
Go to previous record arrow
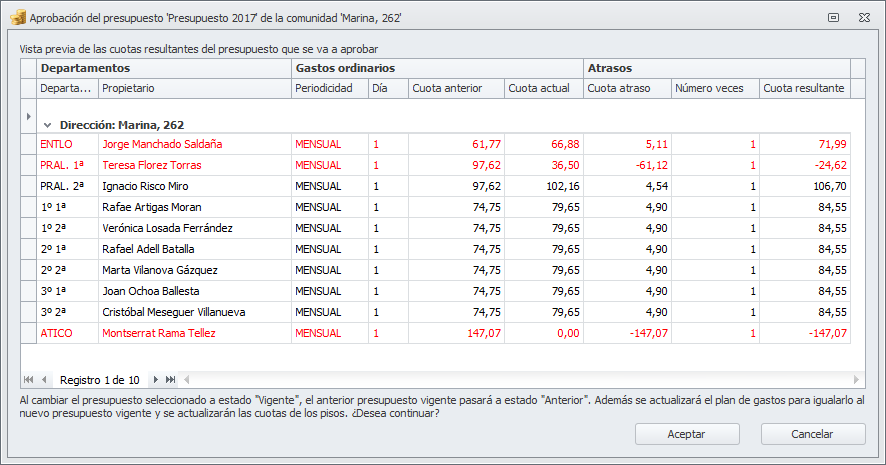click(x=44, y=380)
